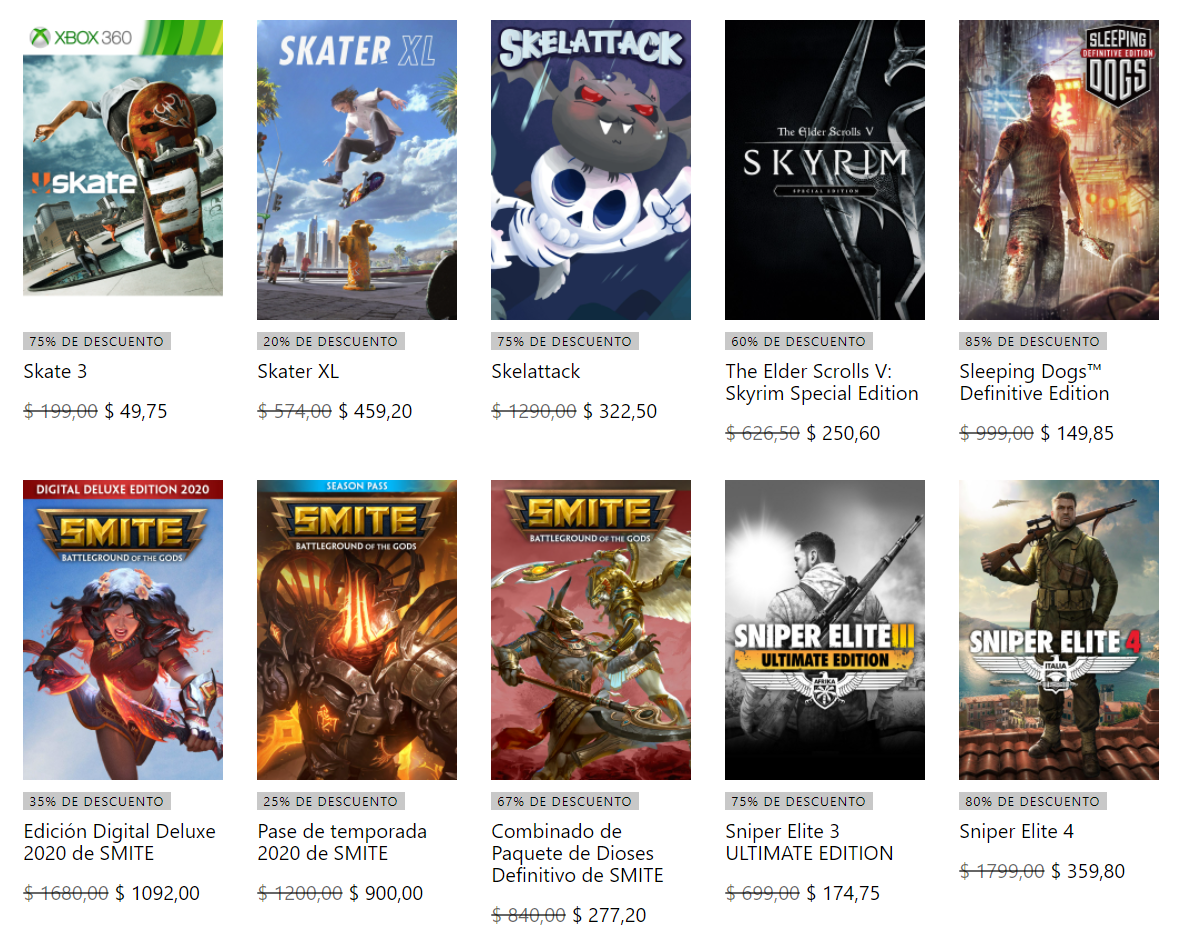The height and width of the screenshot is (945, 1181).
Task: Select the SMITE Season Pass cover
Action: click(357, 630)
